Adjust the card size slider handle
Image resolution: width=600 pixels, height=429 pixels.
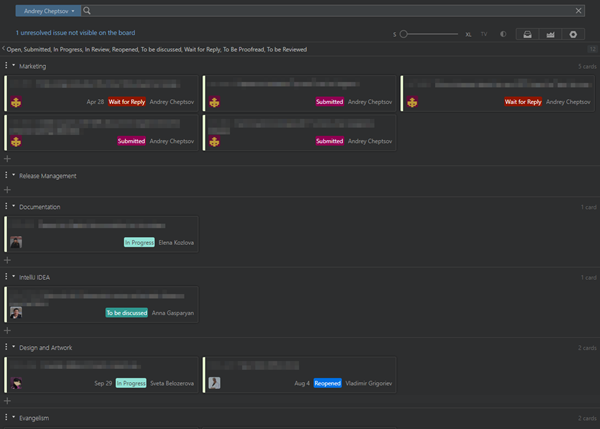click(403, 34)
